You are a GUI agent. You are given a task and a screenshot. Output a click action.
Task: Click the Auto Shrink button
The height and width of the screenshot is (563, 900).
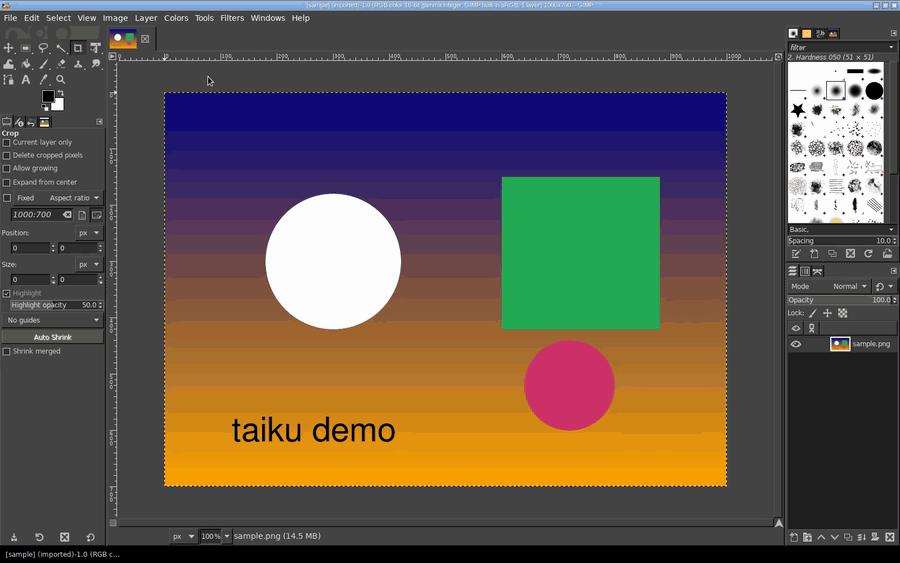coord(52,337)
